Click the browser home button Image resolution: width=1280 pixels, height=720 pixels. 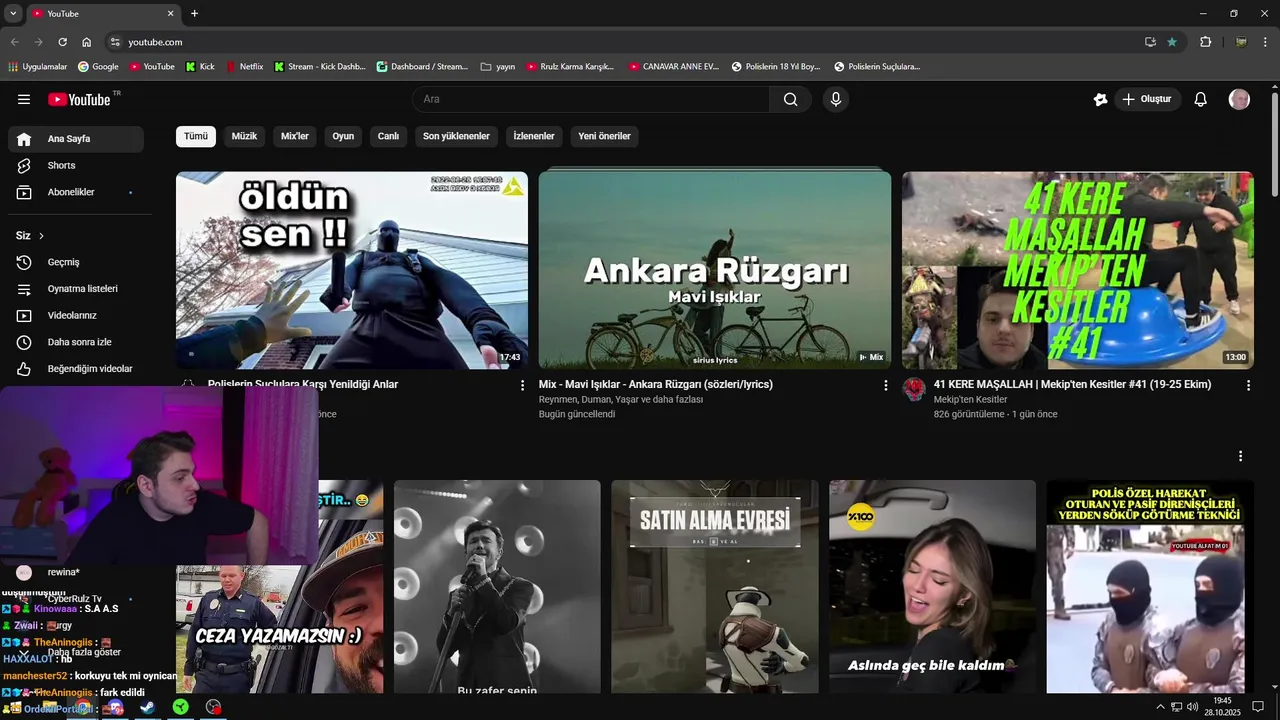pos(86,42)
